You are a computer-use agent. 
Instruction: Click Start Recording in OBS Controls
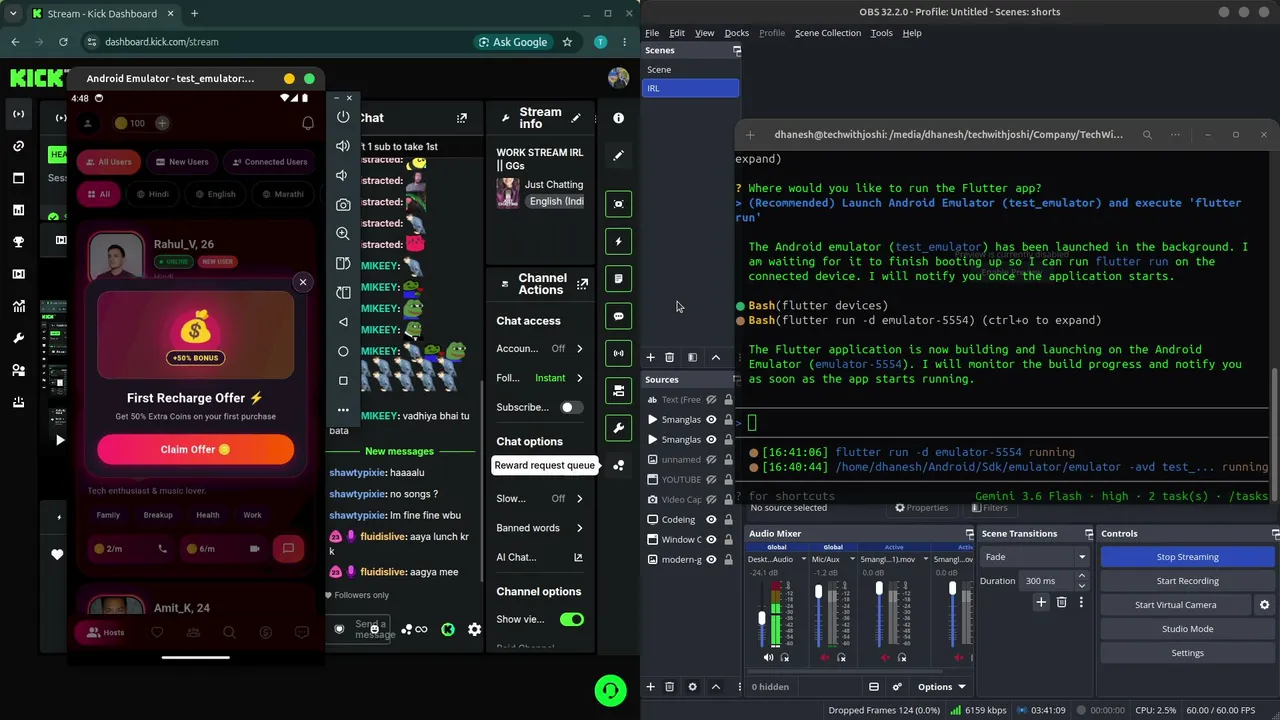(x=1187, y=581)
